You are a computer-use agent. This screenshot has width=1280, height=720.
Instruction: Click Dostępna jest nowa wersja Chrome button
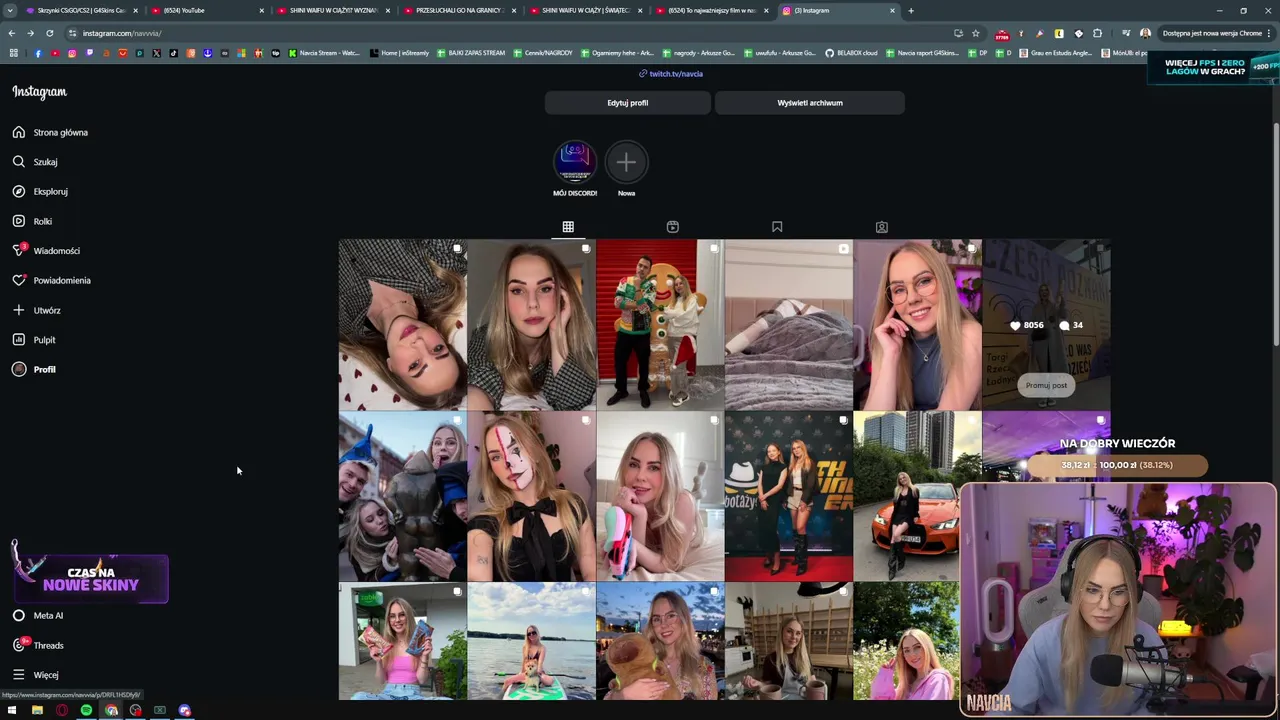pos(1218,33)
